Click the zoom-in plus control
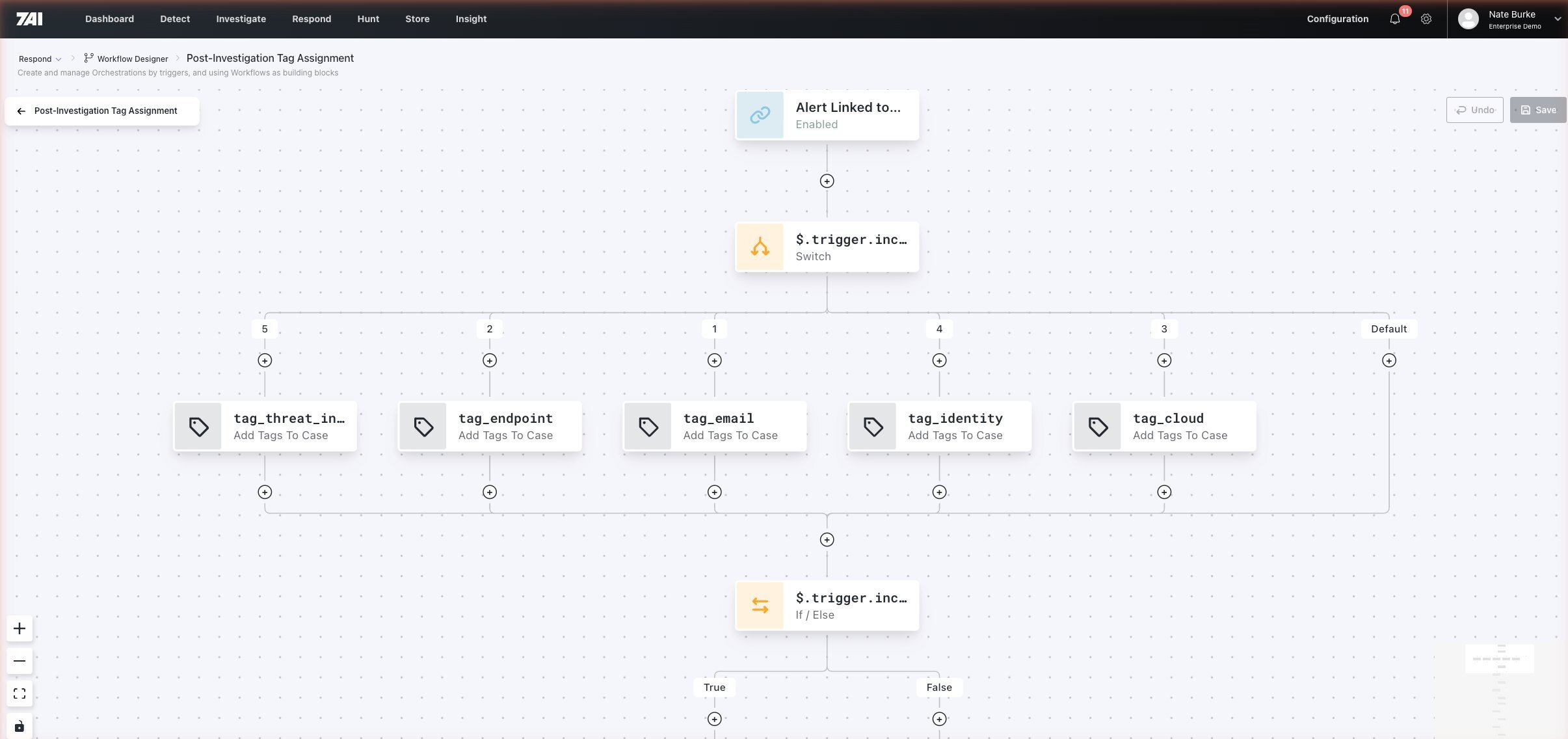 click(20, 628)
